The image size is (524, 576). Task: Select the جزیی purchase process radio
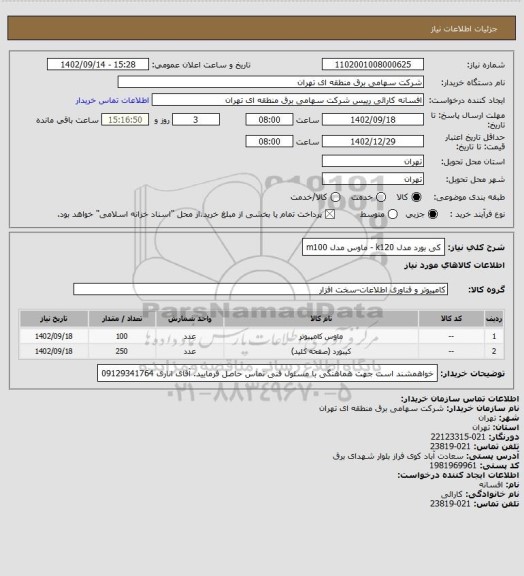[x=433, y=214]
